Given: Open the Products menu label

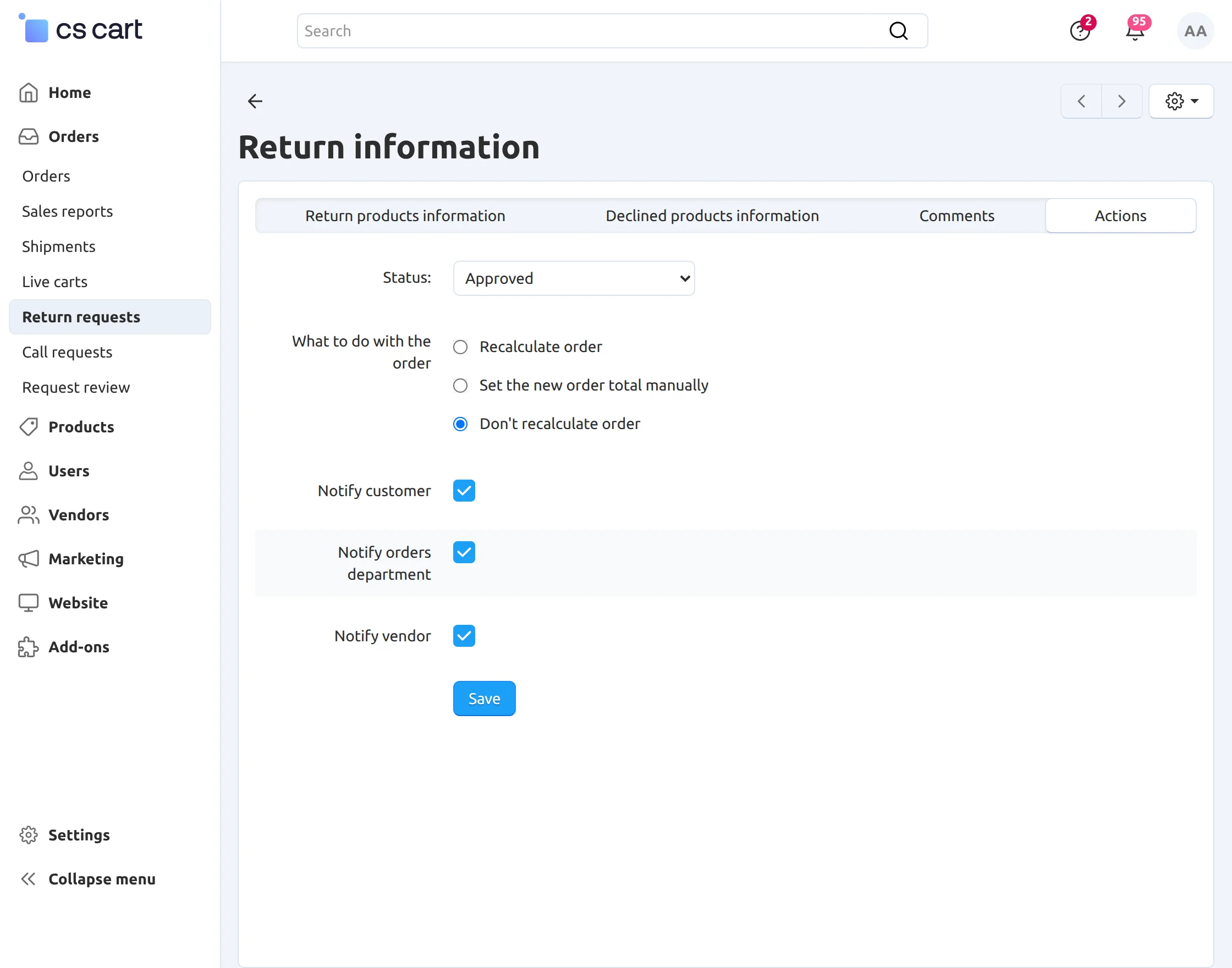Looking at the screenshot, I should [81, 427].
